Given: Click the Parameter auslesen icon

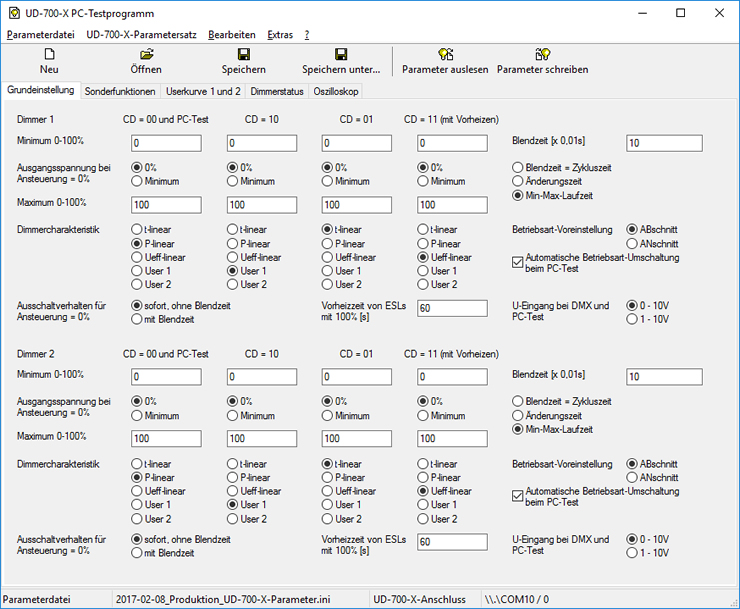Looking at the screenshot, I should coord(445,54).
